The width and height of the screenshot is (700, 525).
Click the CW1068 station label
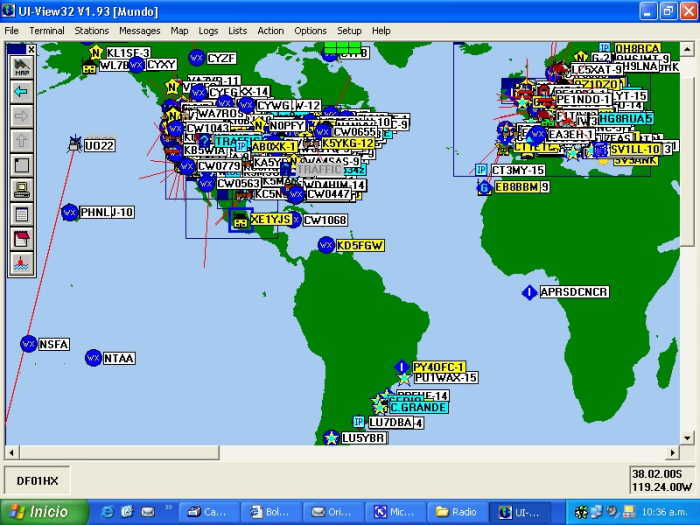click(x=325, y=220)
